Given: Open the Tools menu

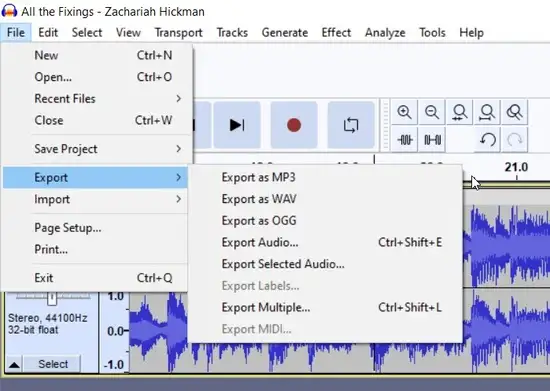Looking at the screenshot, I should tap(432, 33).
